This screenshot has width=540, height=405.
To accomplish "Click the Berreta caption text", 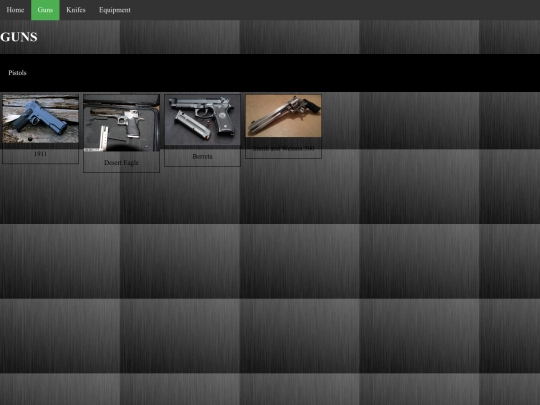I will click(x=202, y=156).
